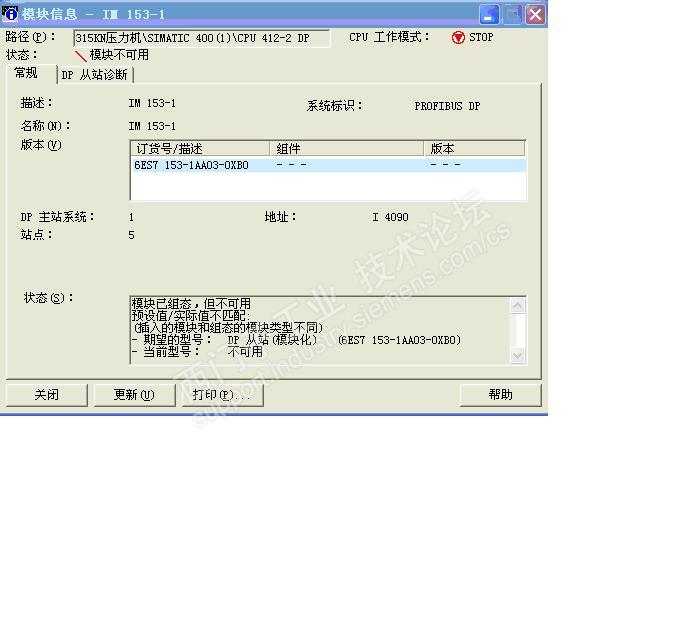This screenshot has width=683, height=618.
Task: Click the 路径 path field
Action: [202, 38]
